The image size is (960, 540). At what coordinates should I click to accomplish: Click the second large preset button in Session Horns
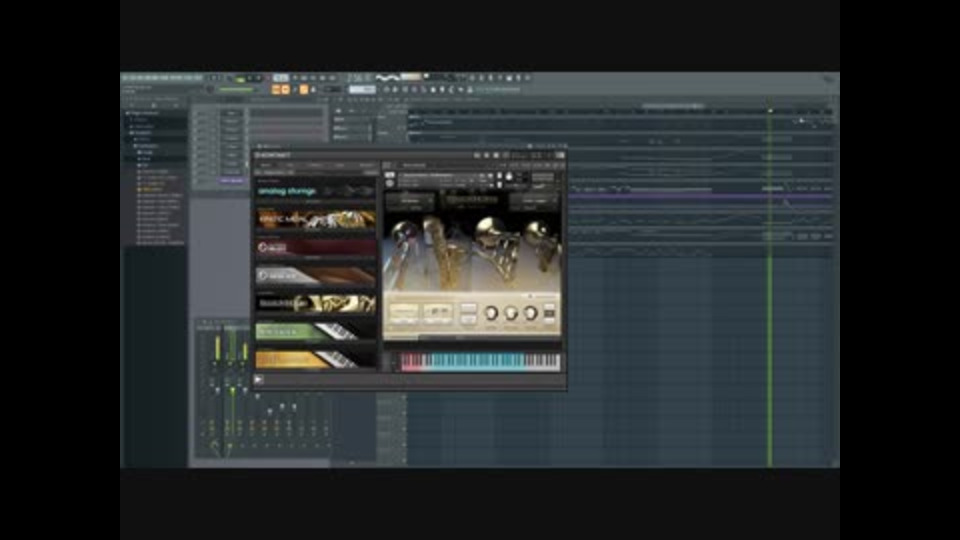coord(437,313)
